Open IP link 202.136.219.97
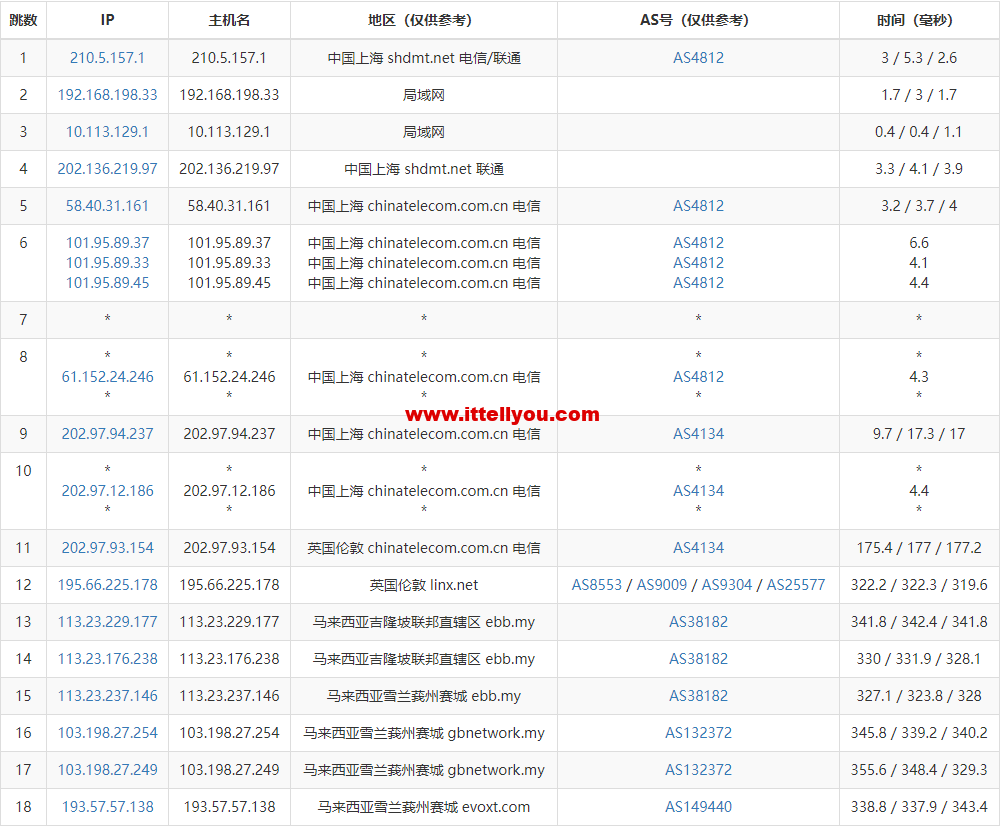 pyautogui.click(x=107, y=169)
